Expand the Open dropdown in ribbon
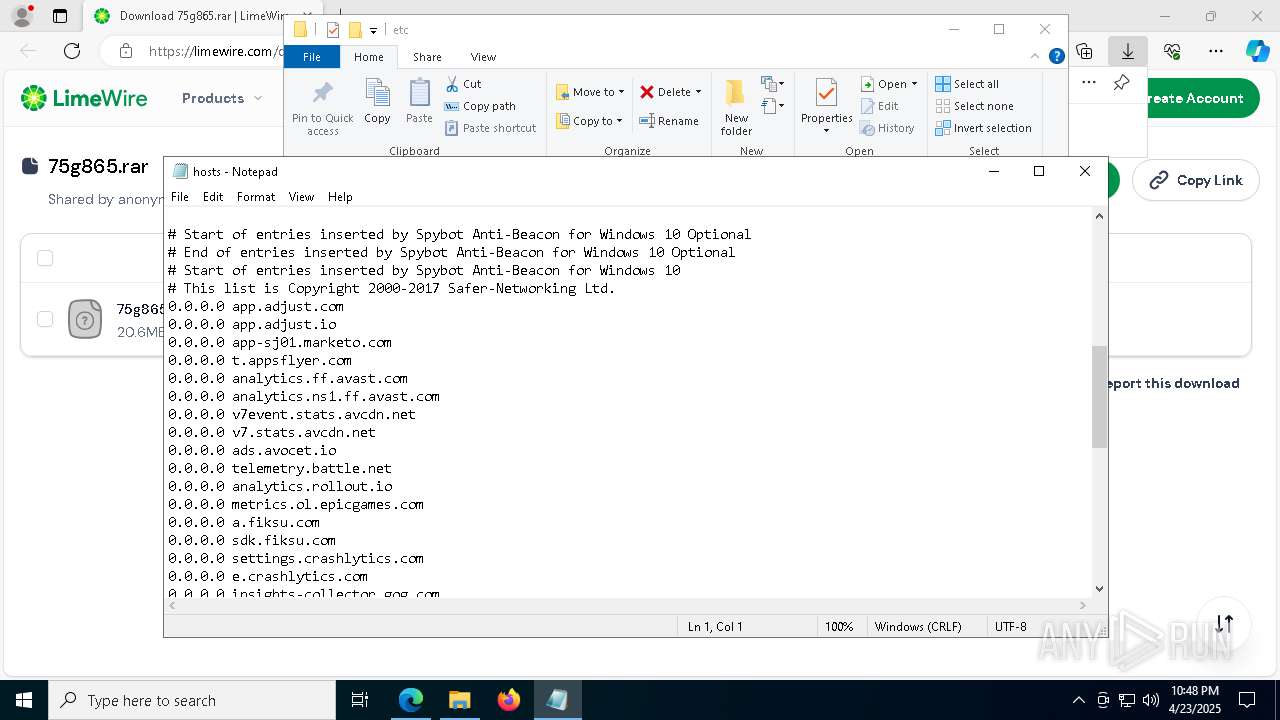 pos(914,84)
